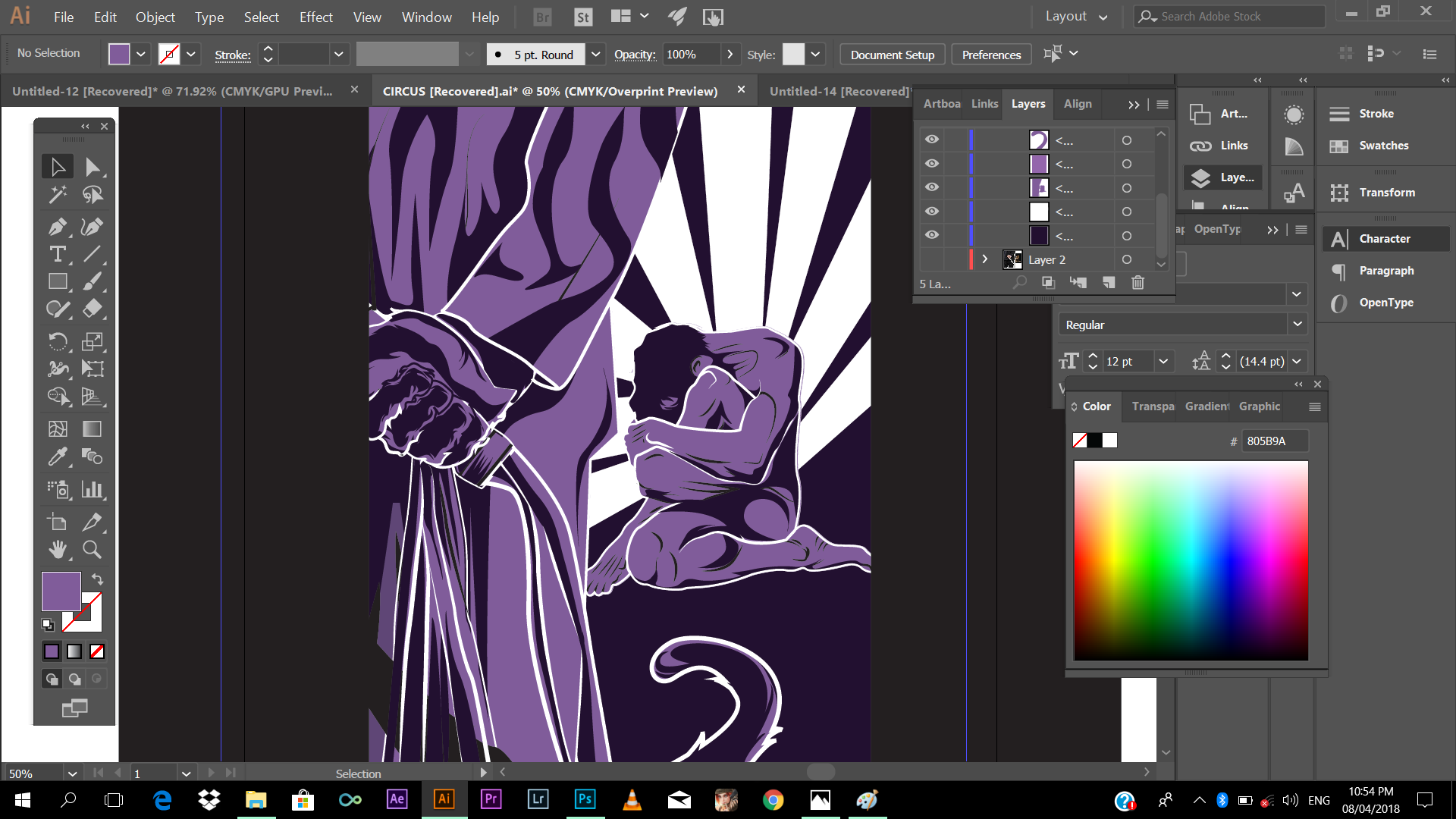Click the Preferences button
This screenshot has width=1456, height=819.
[991, 55]
